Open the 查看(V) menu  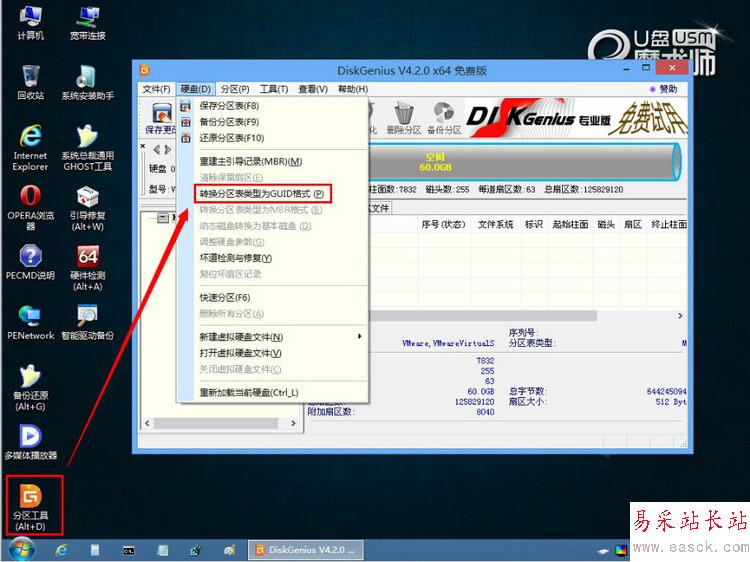[313, 89]
